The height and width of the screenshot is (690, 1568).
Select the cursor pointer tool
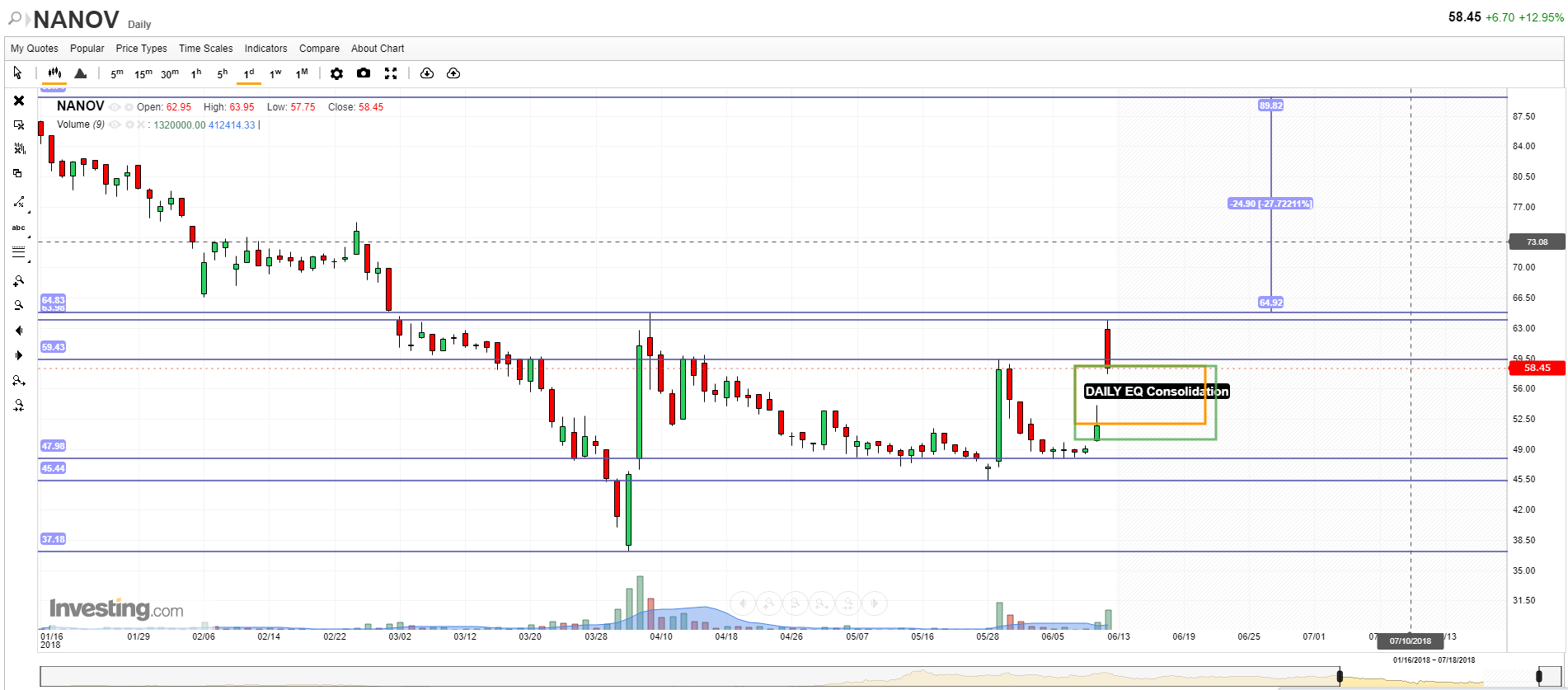coord(17,73)
